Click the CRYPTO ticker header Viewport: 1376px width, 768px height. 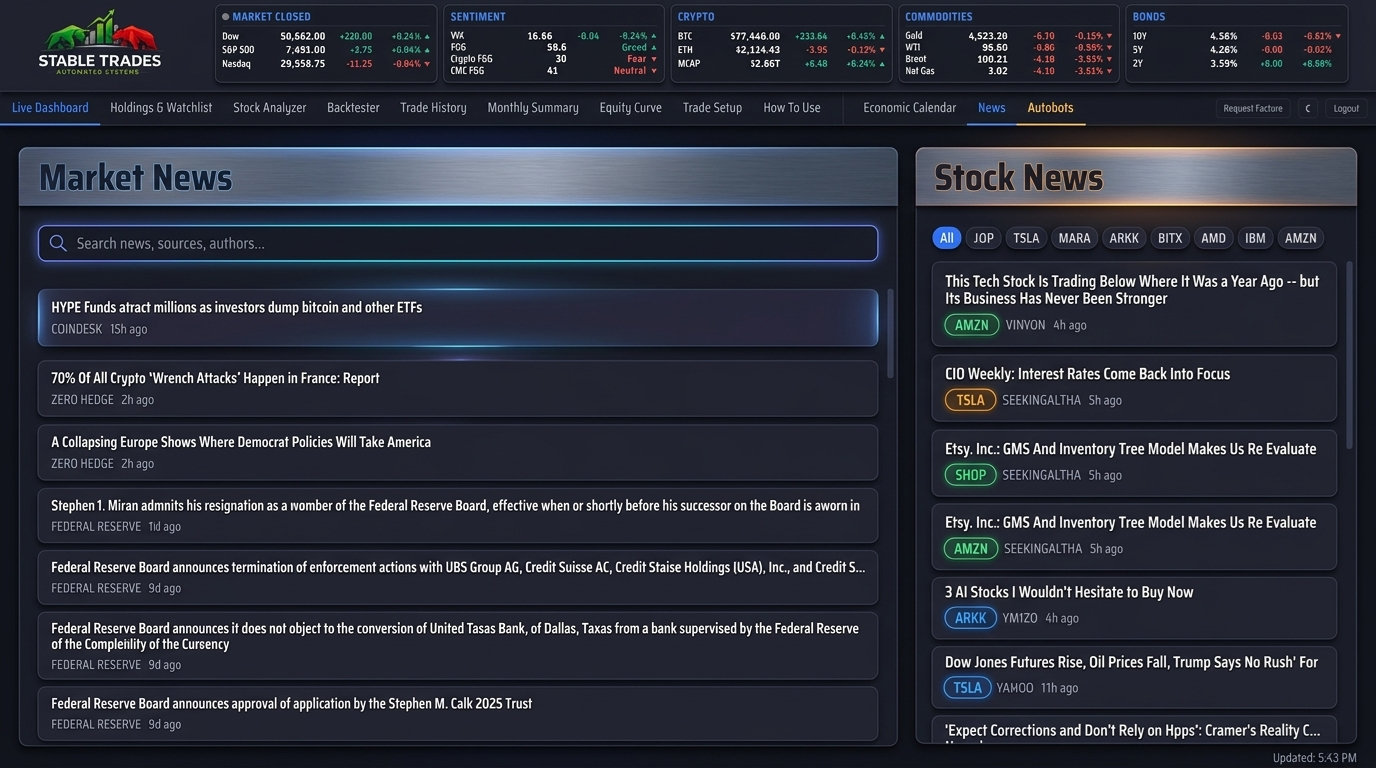tap(696, 17)
